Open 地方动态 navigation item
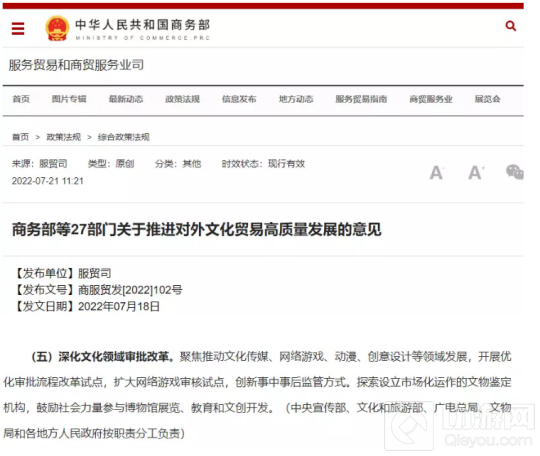Image resolution: width=540 pixels, height=456 pixels. pyautogui.click(x=296, y=99)
